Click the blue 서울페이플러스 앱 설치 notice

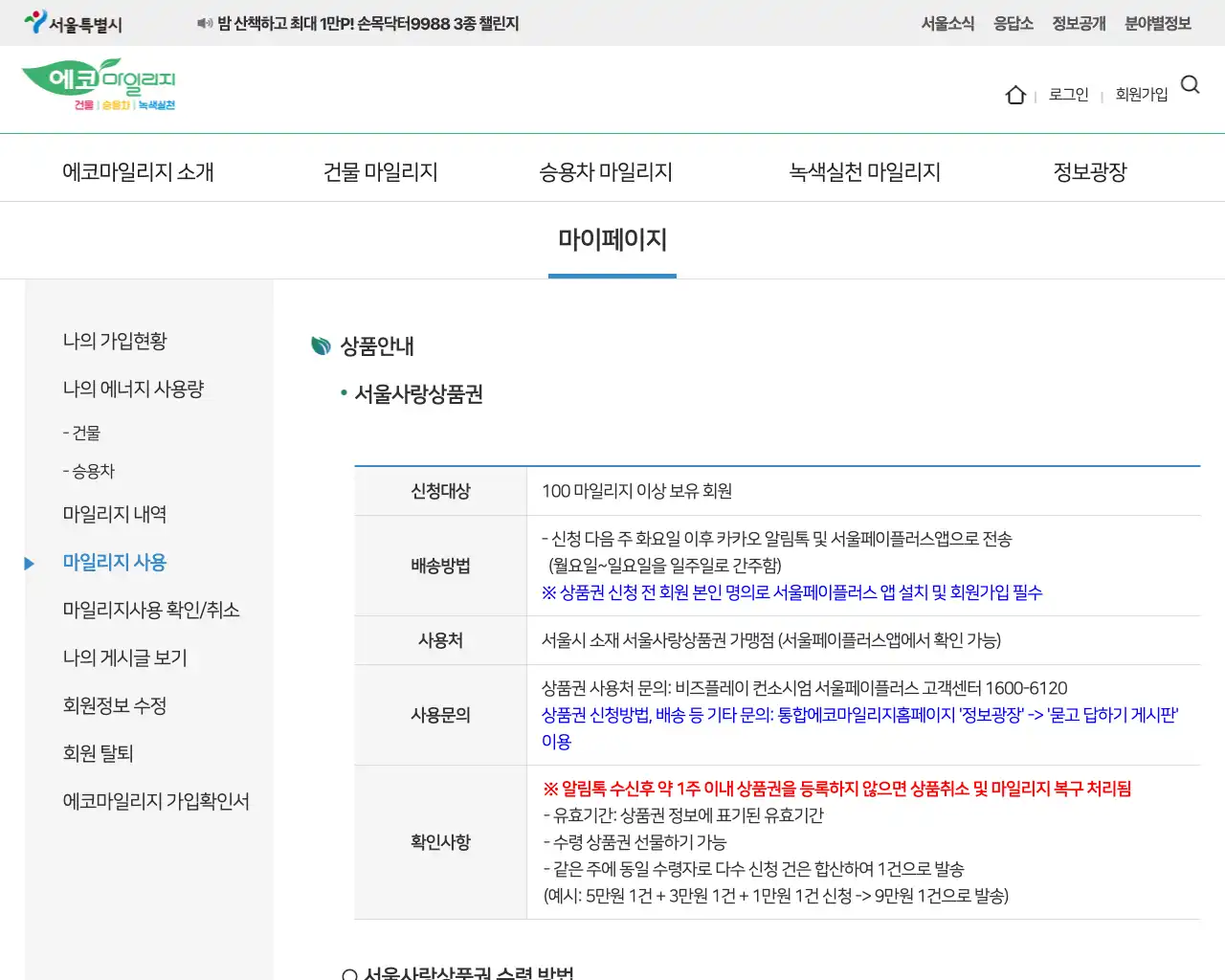pos(791,592)
